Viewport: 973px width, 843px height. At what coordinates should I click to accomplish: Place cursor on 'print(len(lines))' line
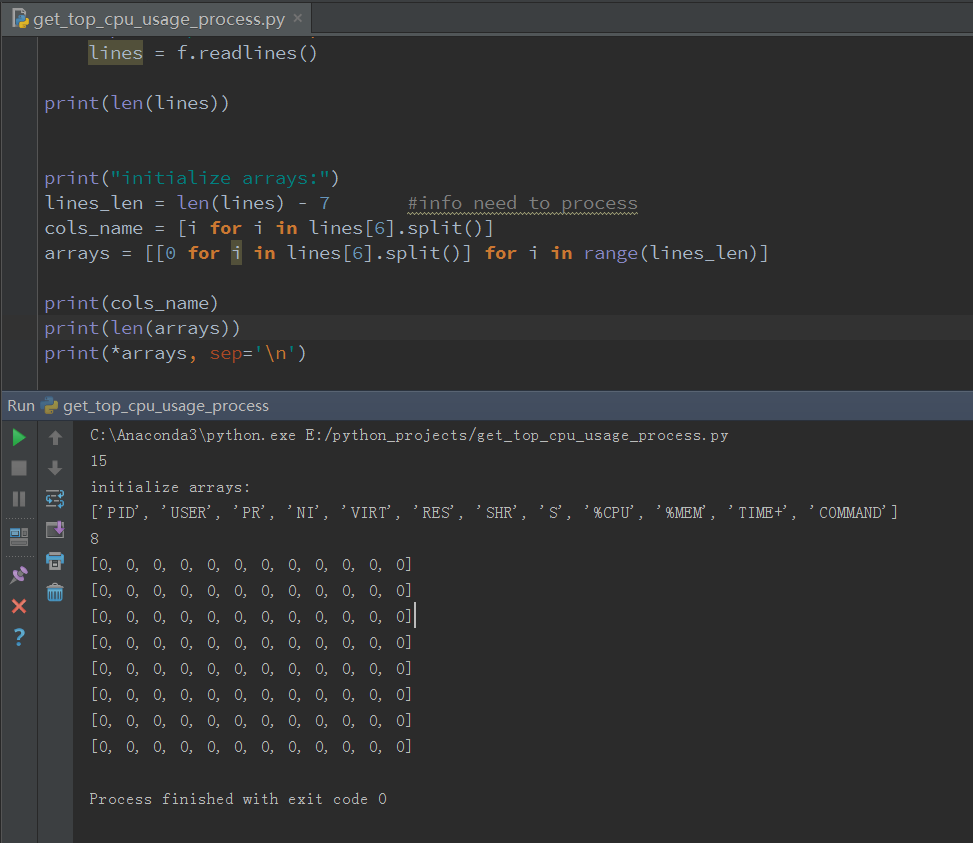tap(137, 103)
